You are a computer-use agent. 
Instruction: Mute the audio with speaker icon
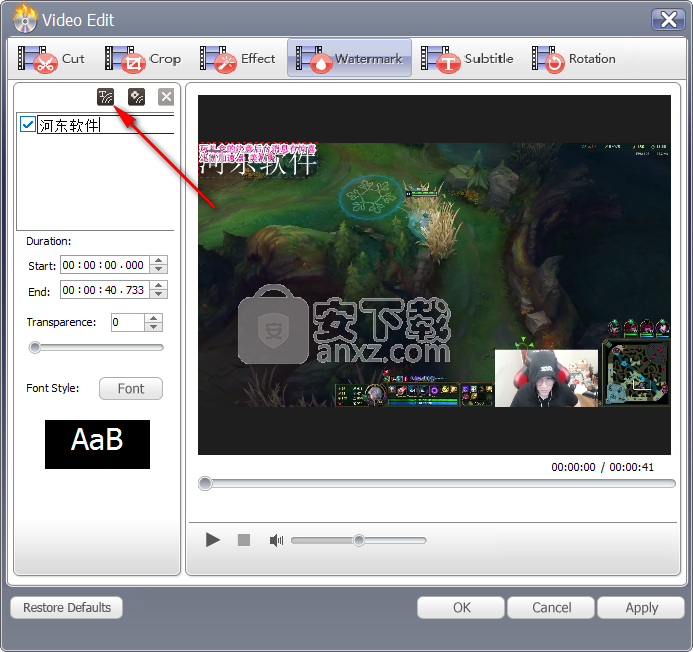(x=276, y=540)
